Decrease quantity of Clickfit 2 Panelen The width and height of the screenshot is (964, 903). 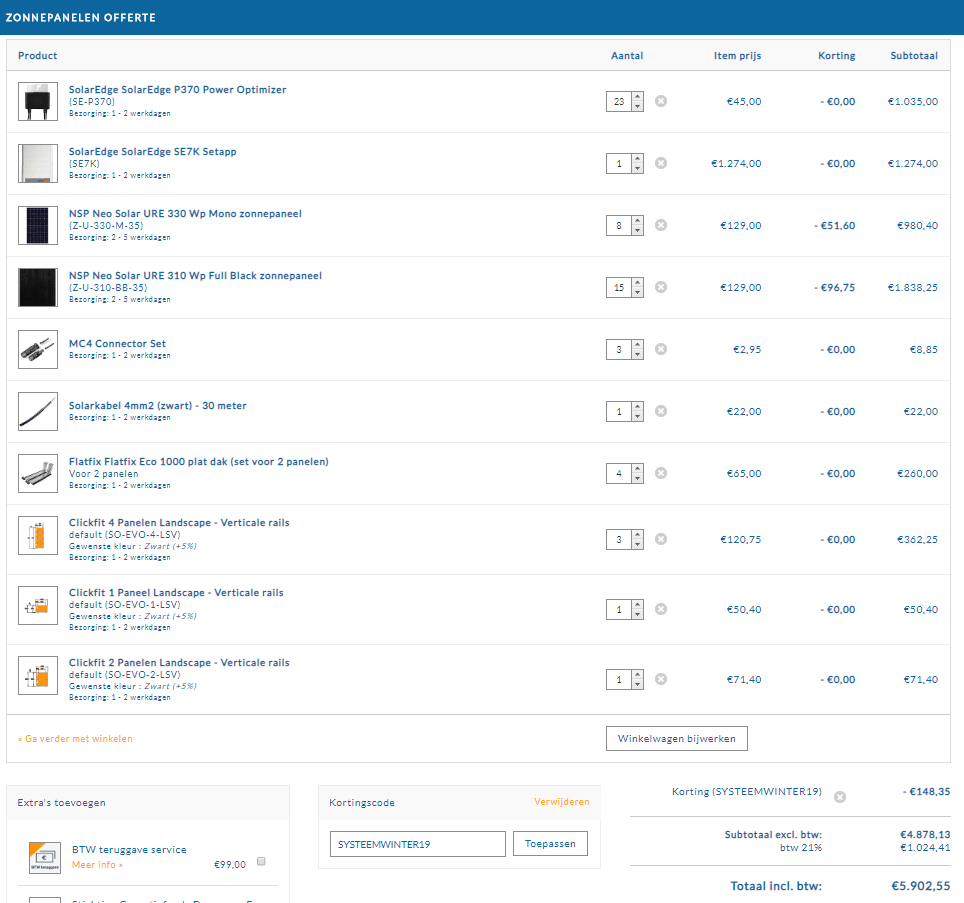638,685
